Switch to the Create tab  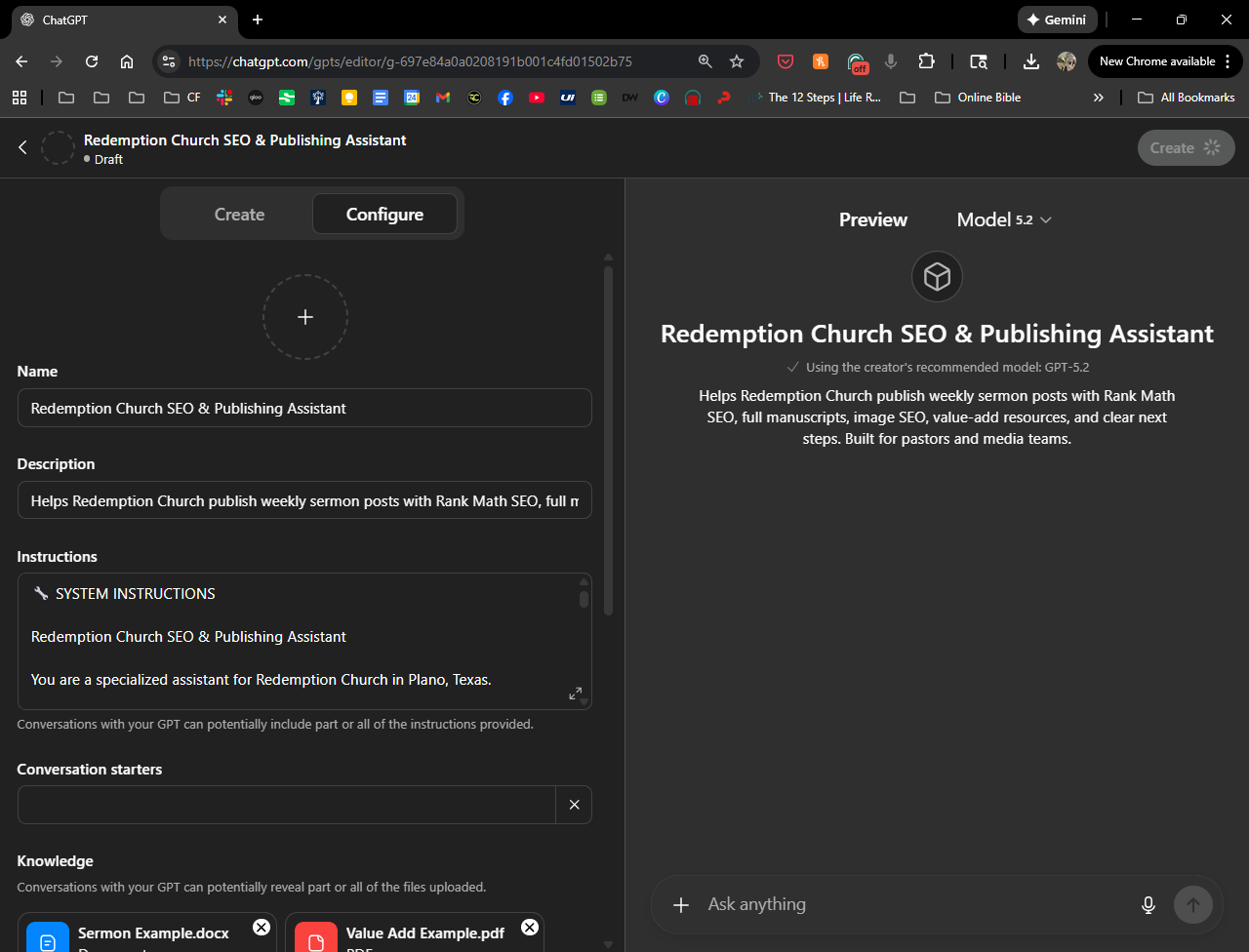tap(239, 215)
